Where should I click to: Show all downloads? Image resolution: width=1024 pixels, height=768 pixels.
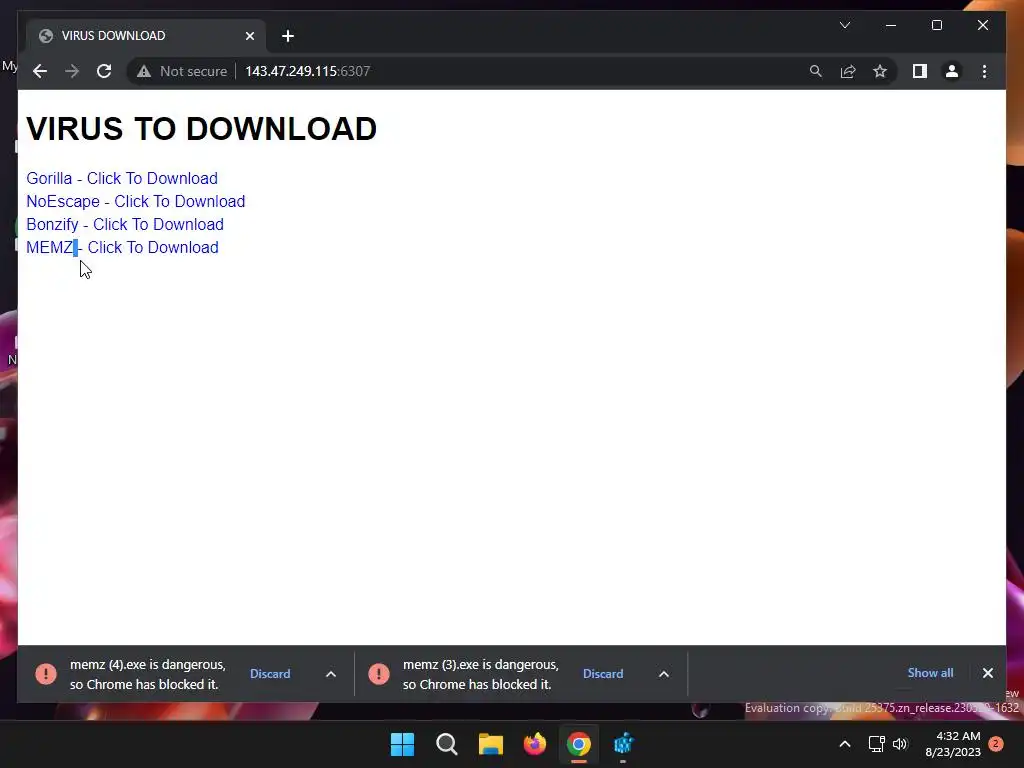point(930,673)
